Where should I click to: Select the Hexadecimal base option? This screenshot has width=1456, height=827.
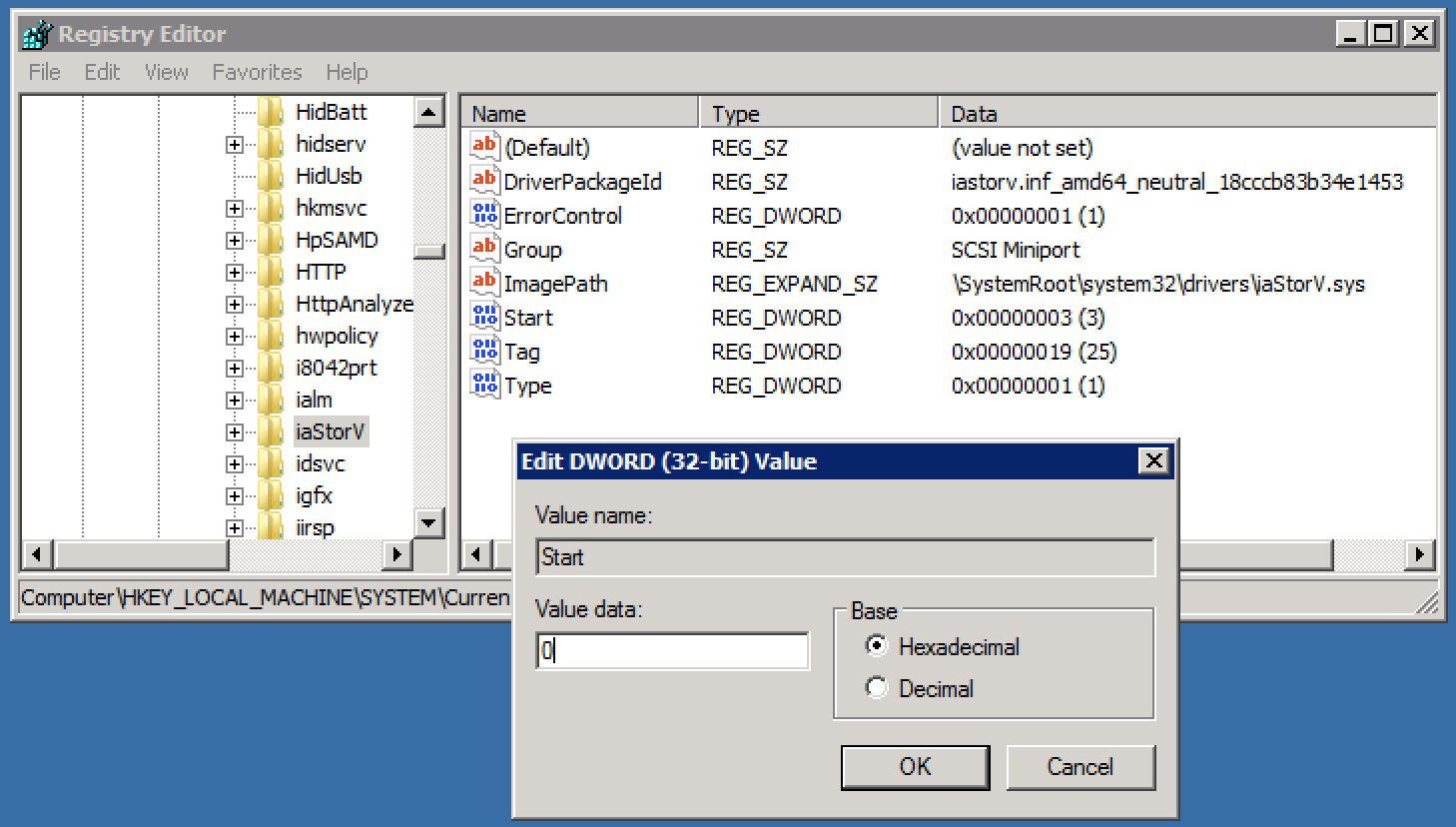[x=876, y=646]
